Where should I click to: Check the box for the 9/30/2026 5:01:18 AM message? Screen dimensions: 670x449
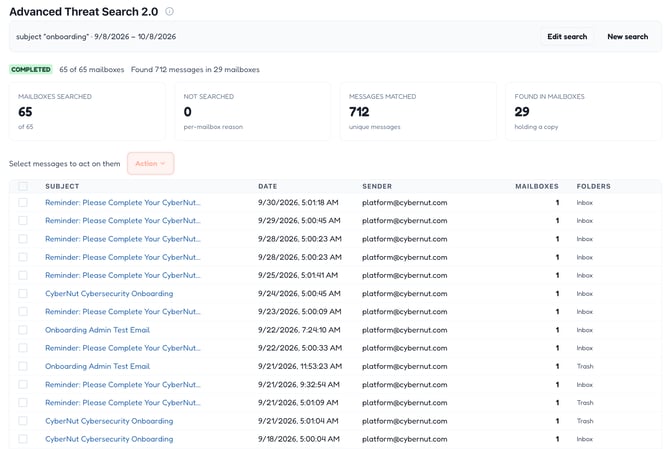point(23,202)
